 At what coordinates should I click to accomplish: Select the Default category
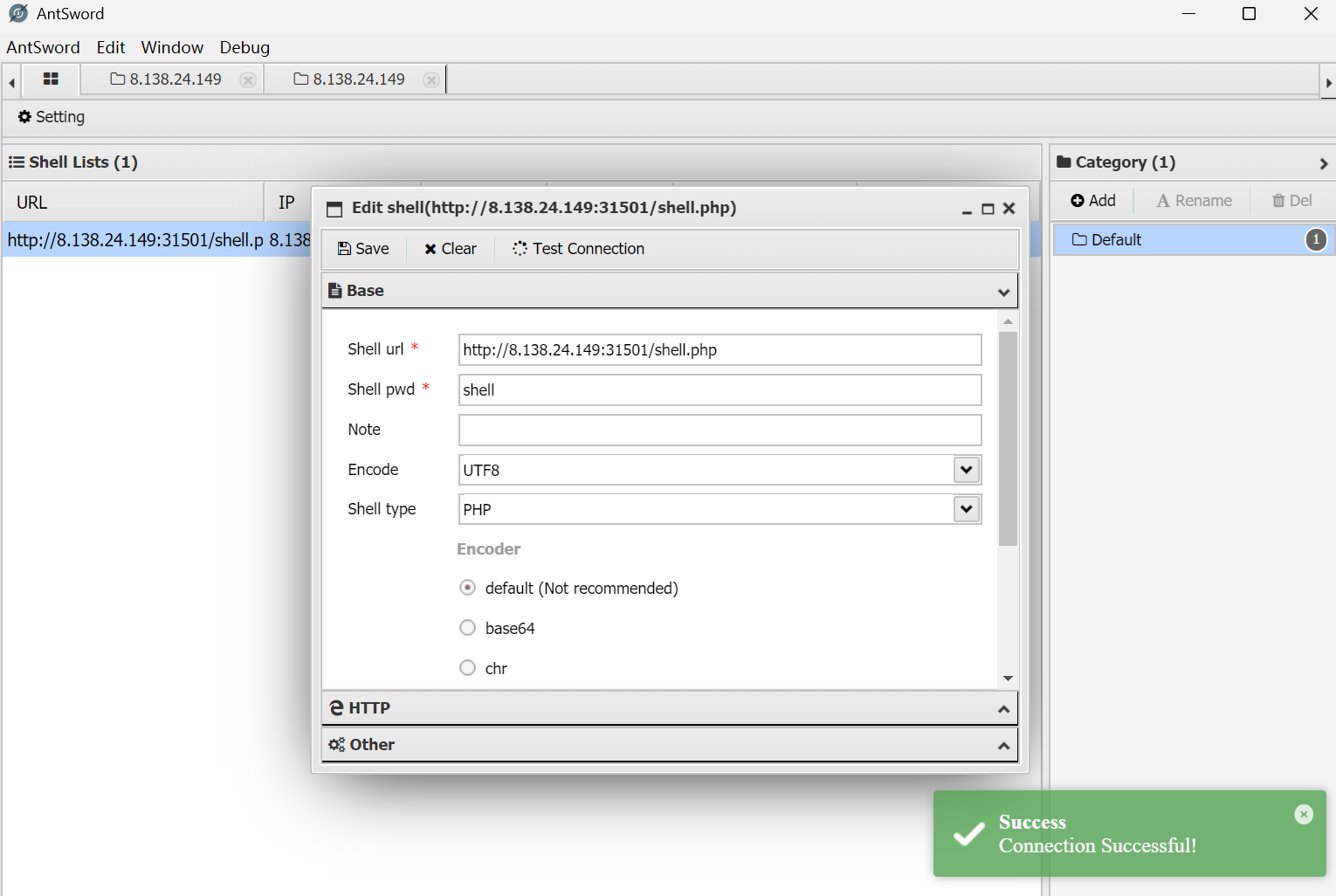pos(1116,240)
